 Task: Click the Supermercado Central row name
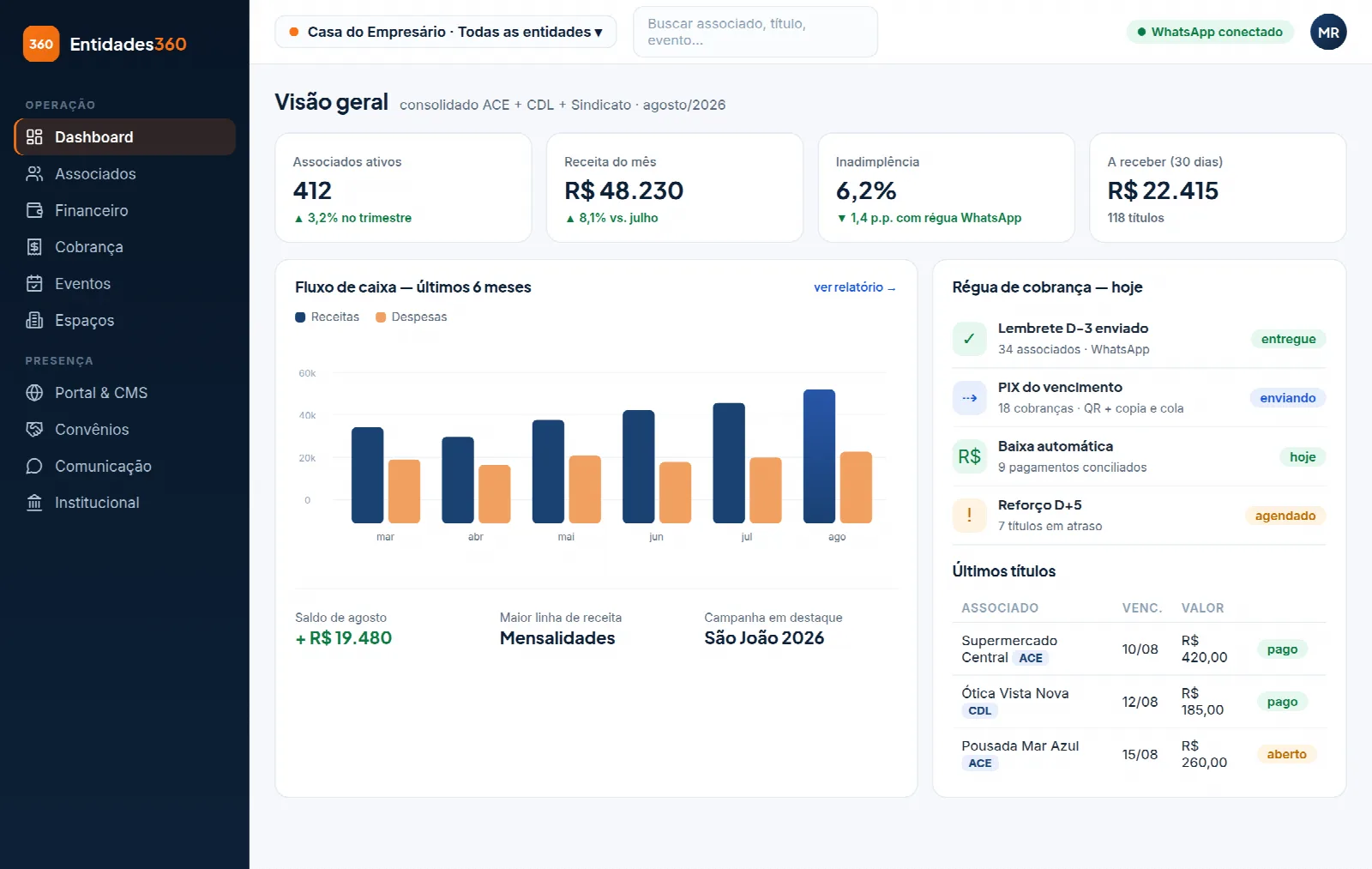click(1009, 649)
